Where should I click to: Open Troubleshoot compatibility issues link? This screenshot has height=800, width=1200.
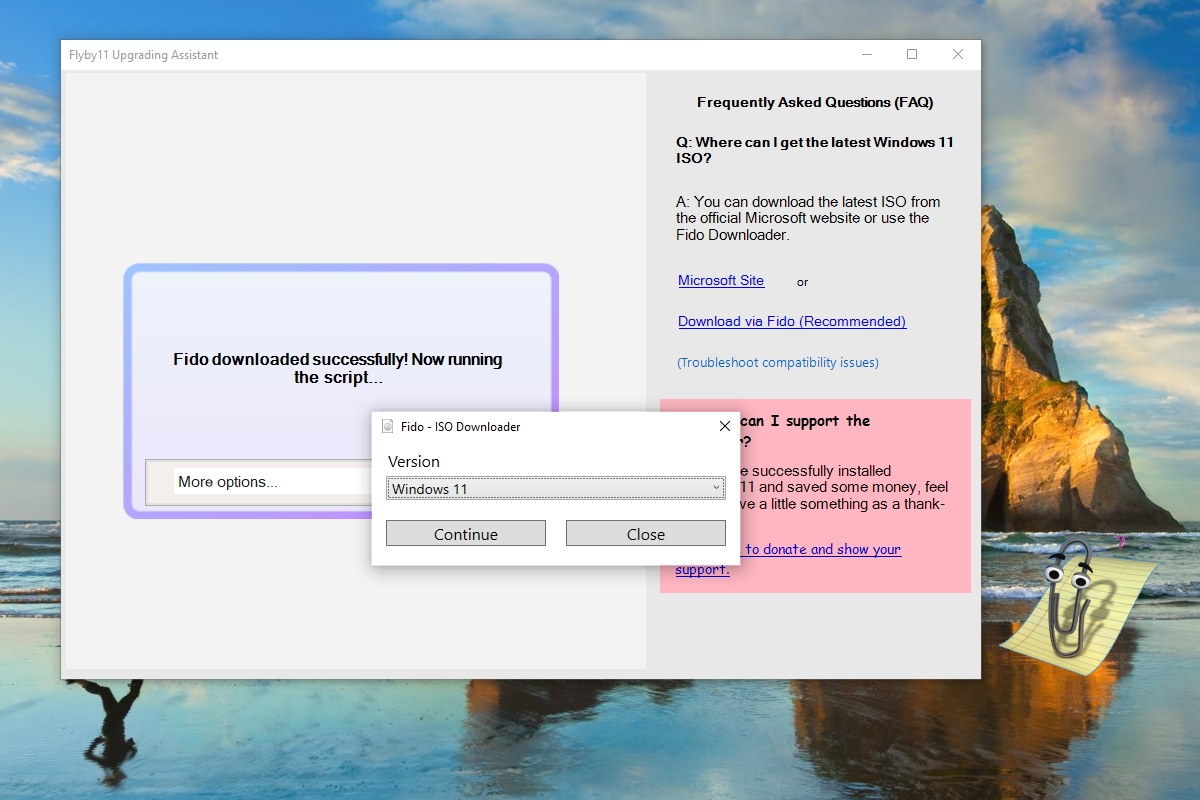coord(778,362)
